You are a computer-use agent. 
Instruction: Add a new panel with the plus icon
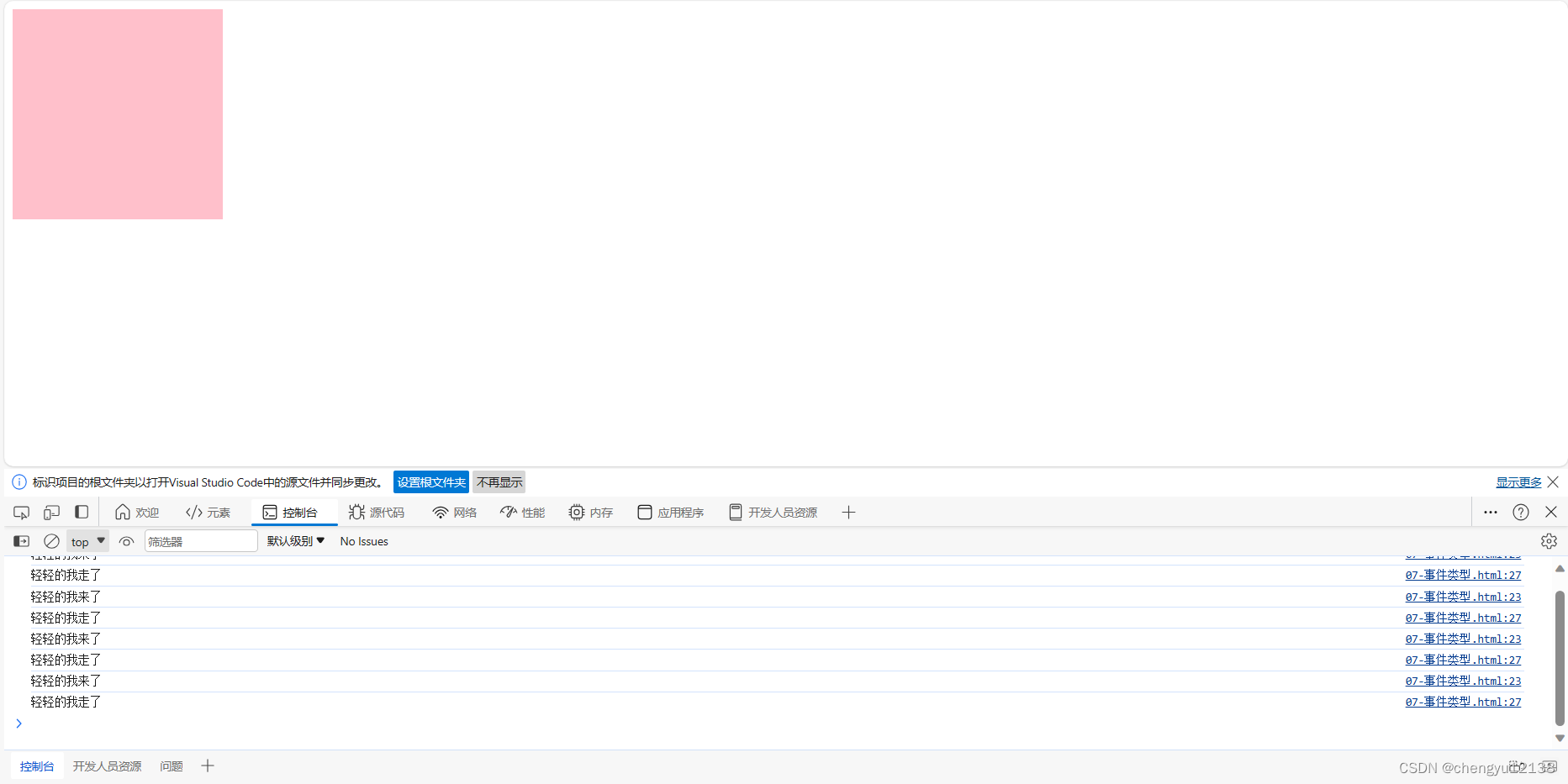pos(848,512)
